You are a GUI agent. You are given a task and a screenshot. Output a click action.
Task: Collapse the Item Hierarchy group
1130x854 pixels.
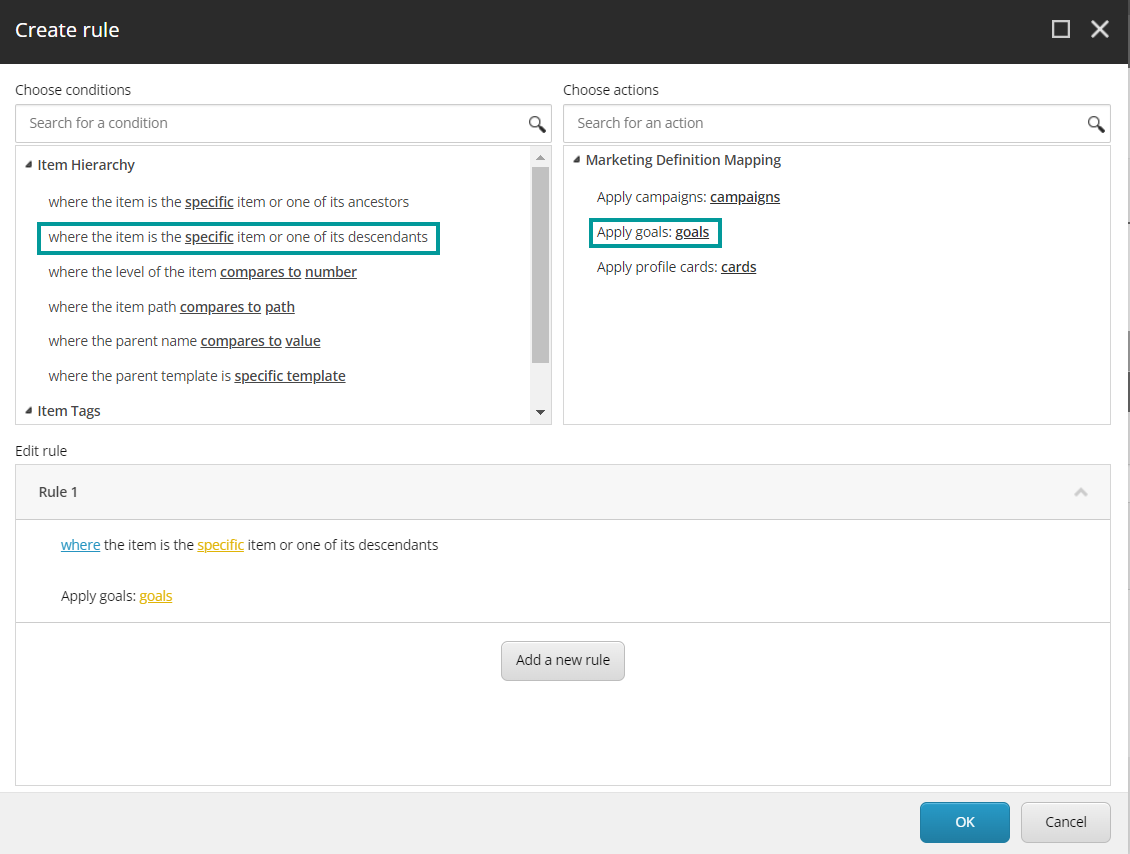[29, 165]
